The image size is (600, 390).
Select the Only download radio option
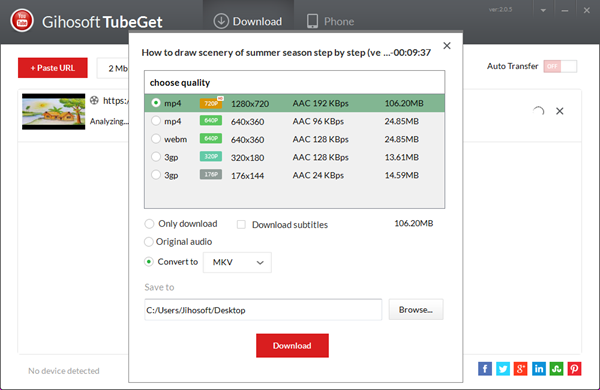[x=149, y=224]
